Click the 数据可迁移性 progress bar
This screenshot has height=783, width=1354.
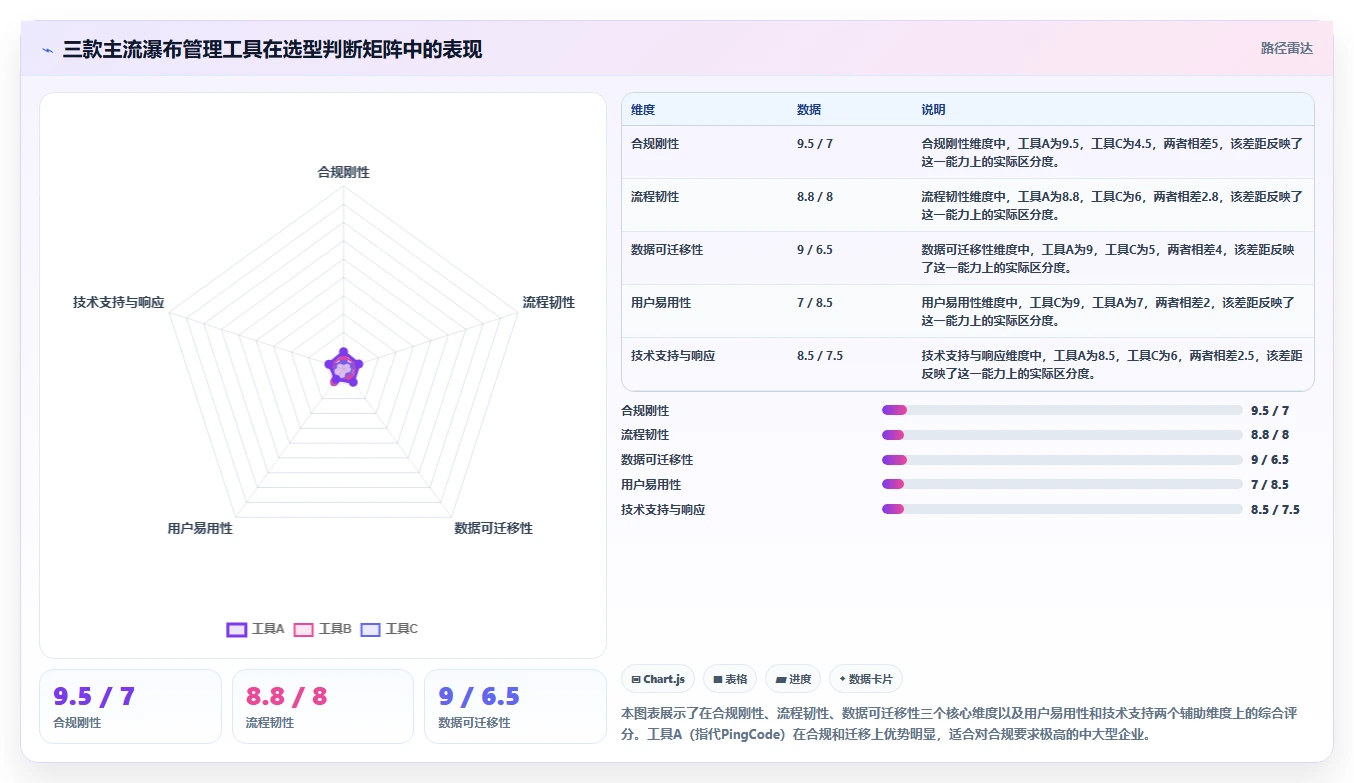point(1062,460)
